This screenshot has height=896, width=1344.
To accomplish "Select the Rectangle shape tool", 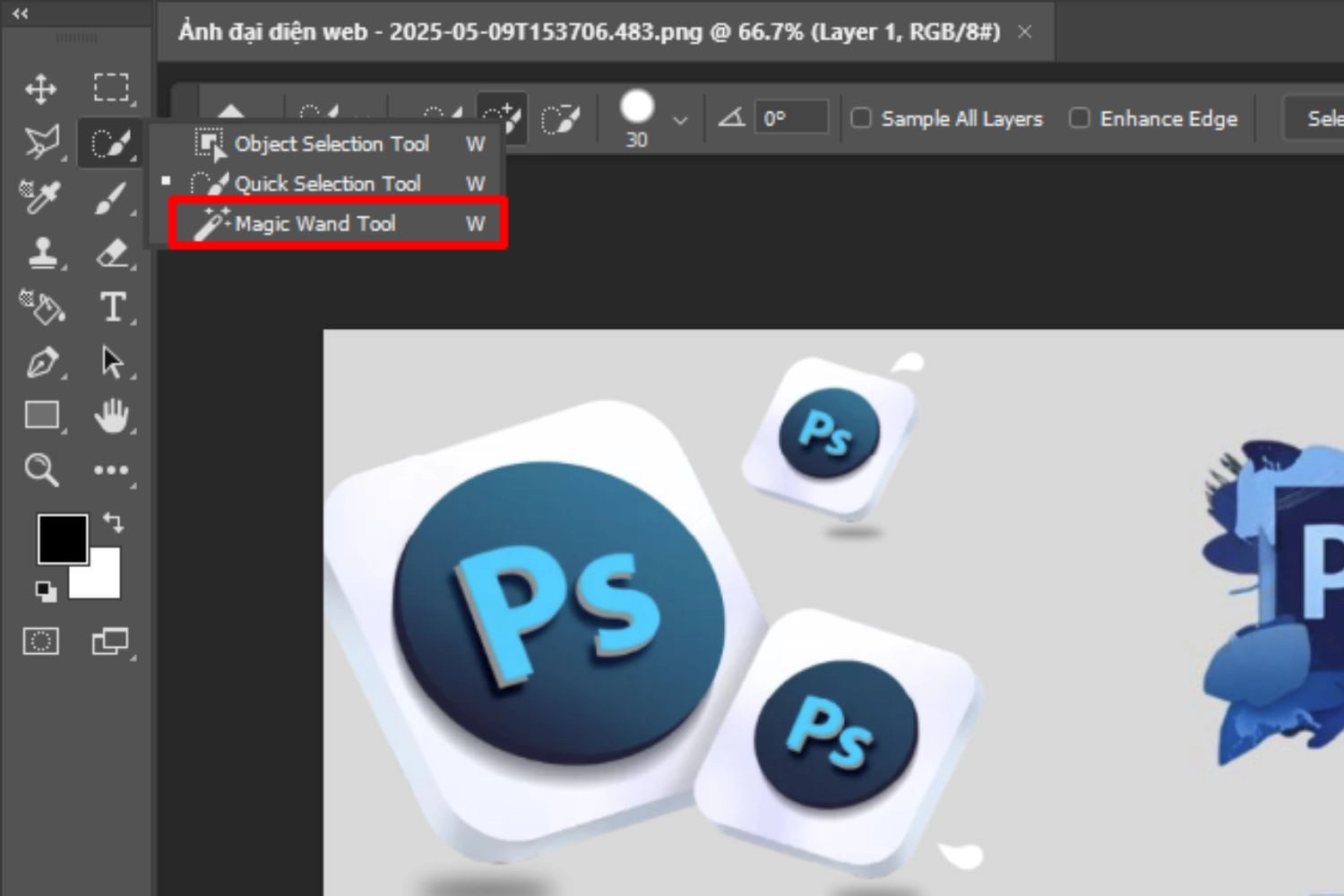I will 41,416.
